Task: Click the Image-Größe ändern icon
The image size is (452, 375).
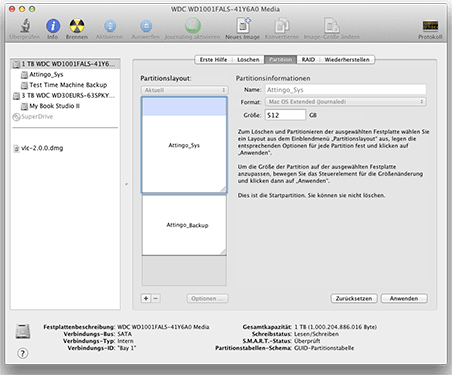Action: (x=331, y=25)
